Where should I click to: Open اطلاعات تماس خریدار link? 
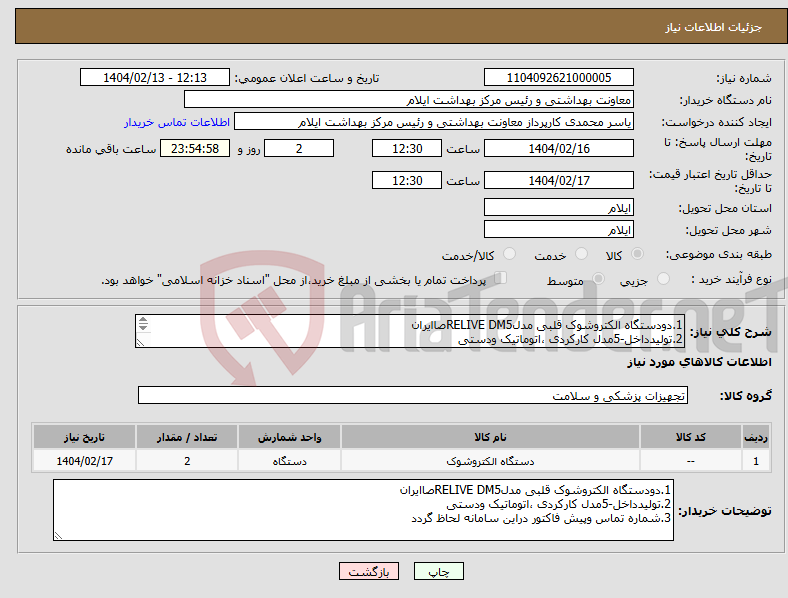(177, 122)
